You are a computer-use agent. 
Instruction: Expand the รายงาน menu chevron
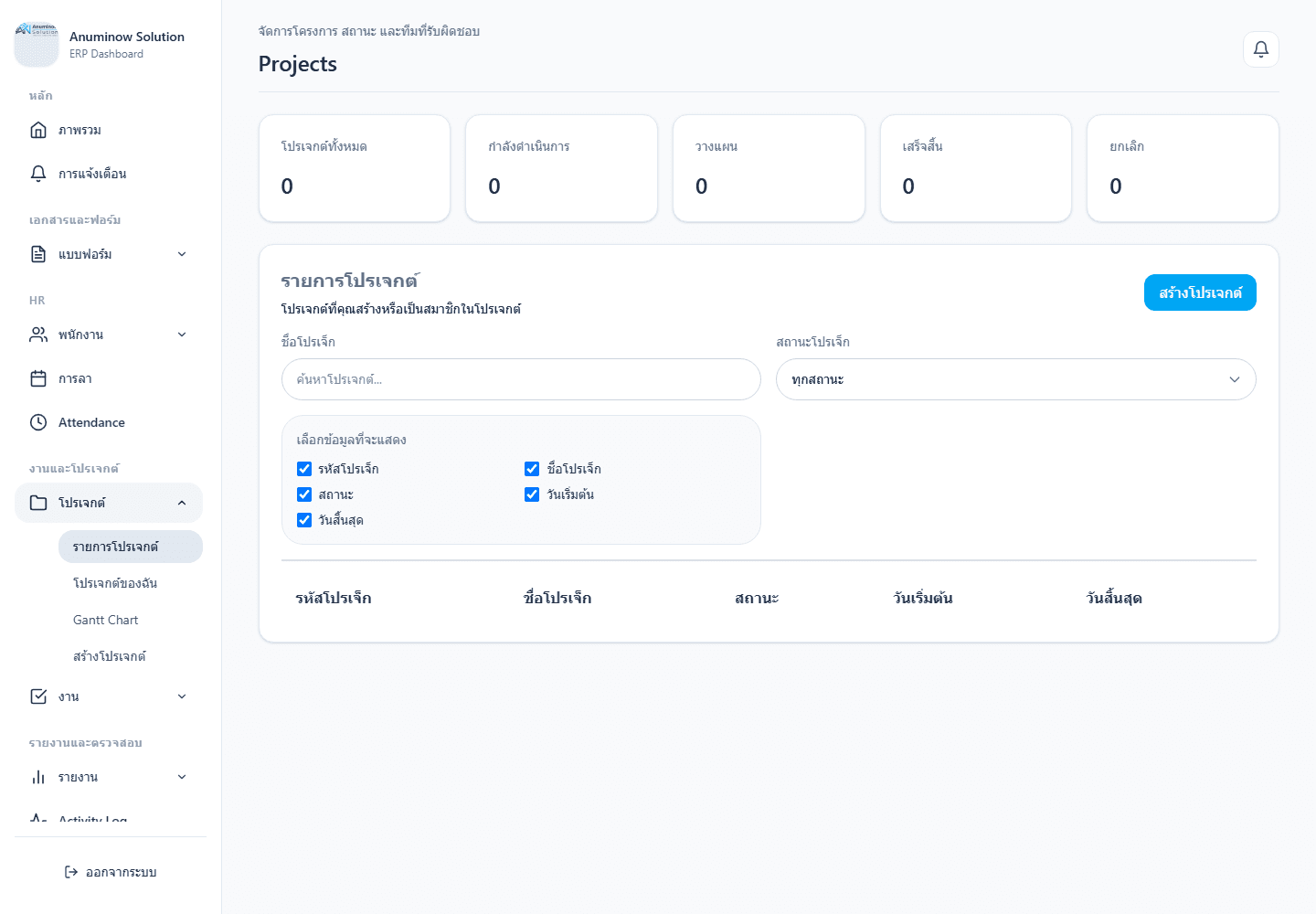point(182,777)
